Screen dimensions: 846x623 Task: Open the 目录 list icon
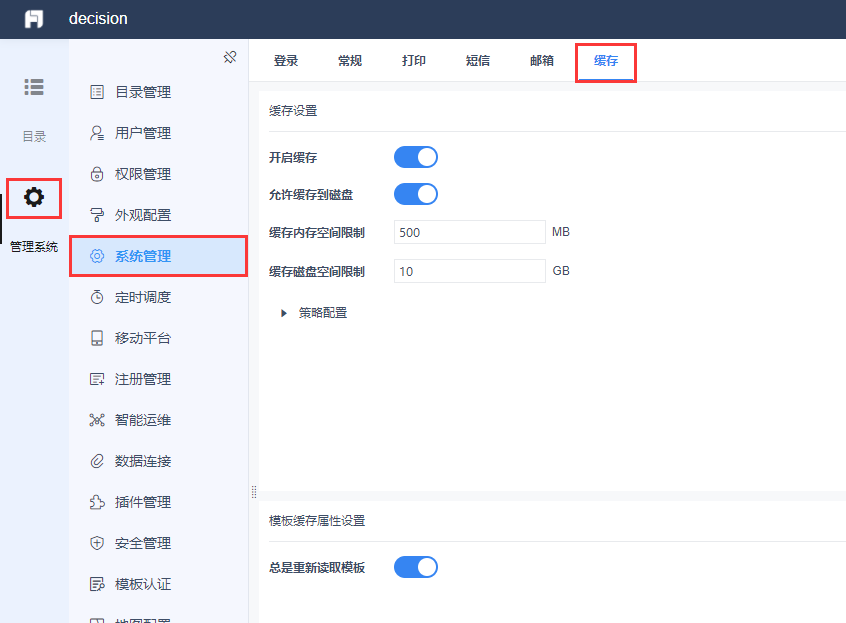[x=34, y=87]
